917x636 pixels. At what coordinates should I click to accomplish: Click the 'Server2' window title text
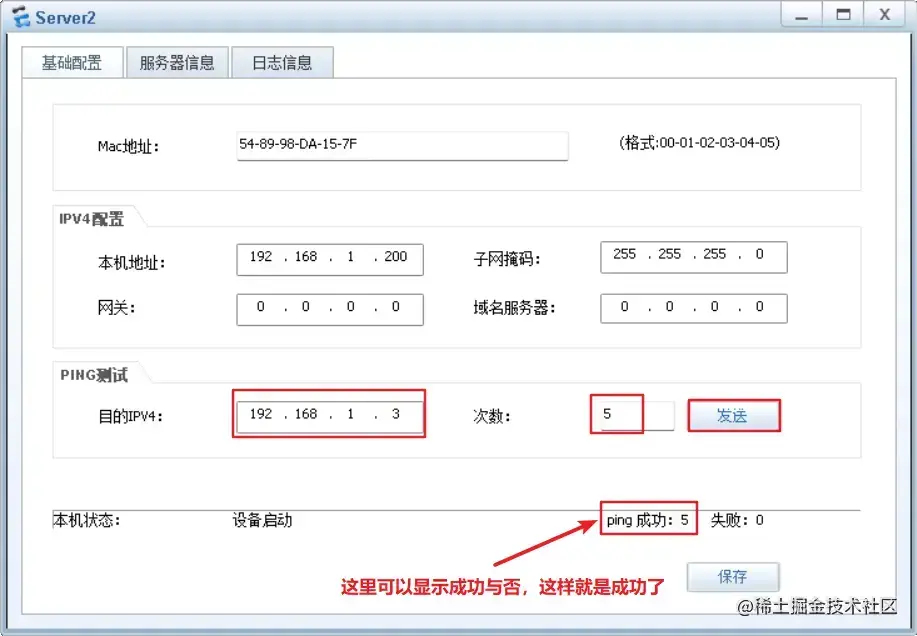(65, 18)
